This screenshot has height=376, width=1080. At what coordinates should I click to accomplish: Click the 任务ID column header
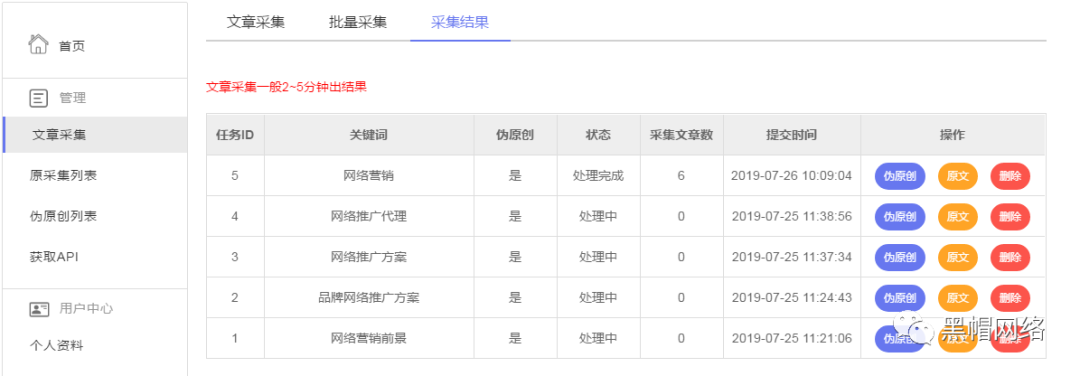point(235,135)
